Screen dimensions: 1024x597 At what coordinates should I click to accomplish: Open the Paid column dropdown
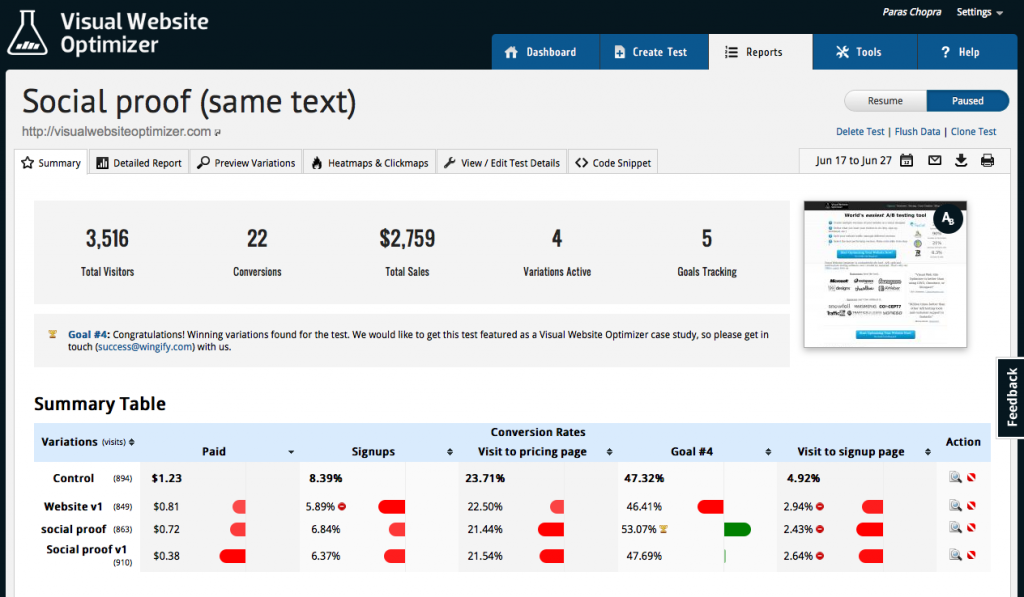(291, 452)
